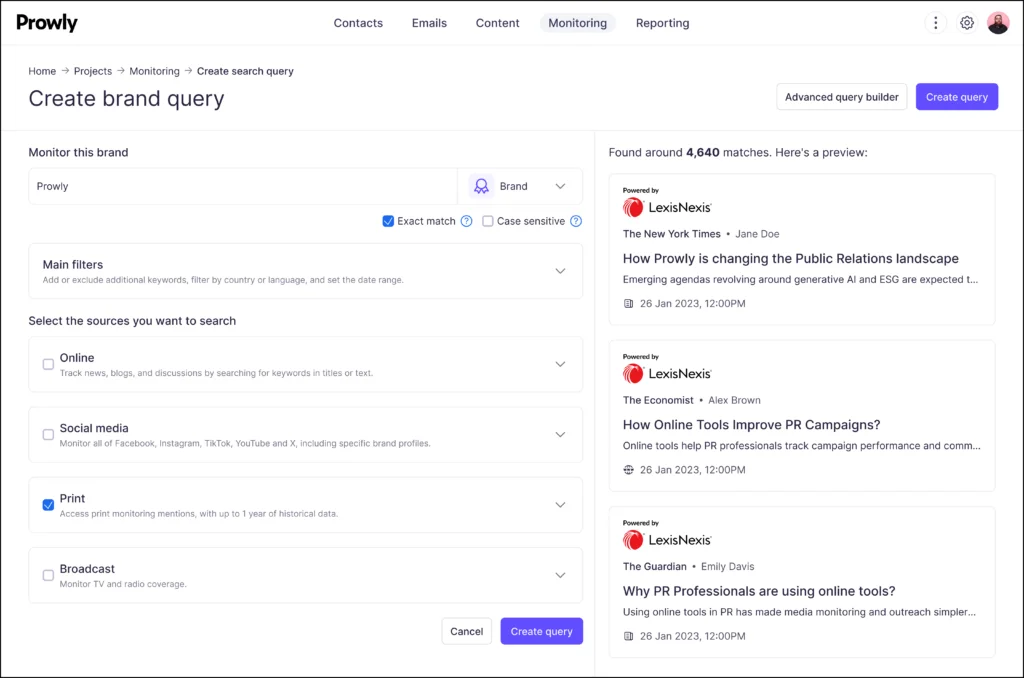
Task: Click print icon beside New York Times date
Action: click(628, 304)
